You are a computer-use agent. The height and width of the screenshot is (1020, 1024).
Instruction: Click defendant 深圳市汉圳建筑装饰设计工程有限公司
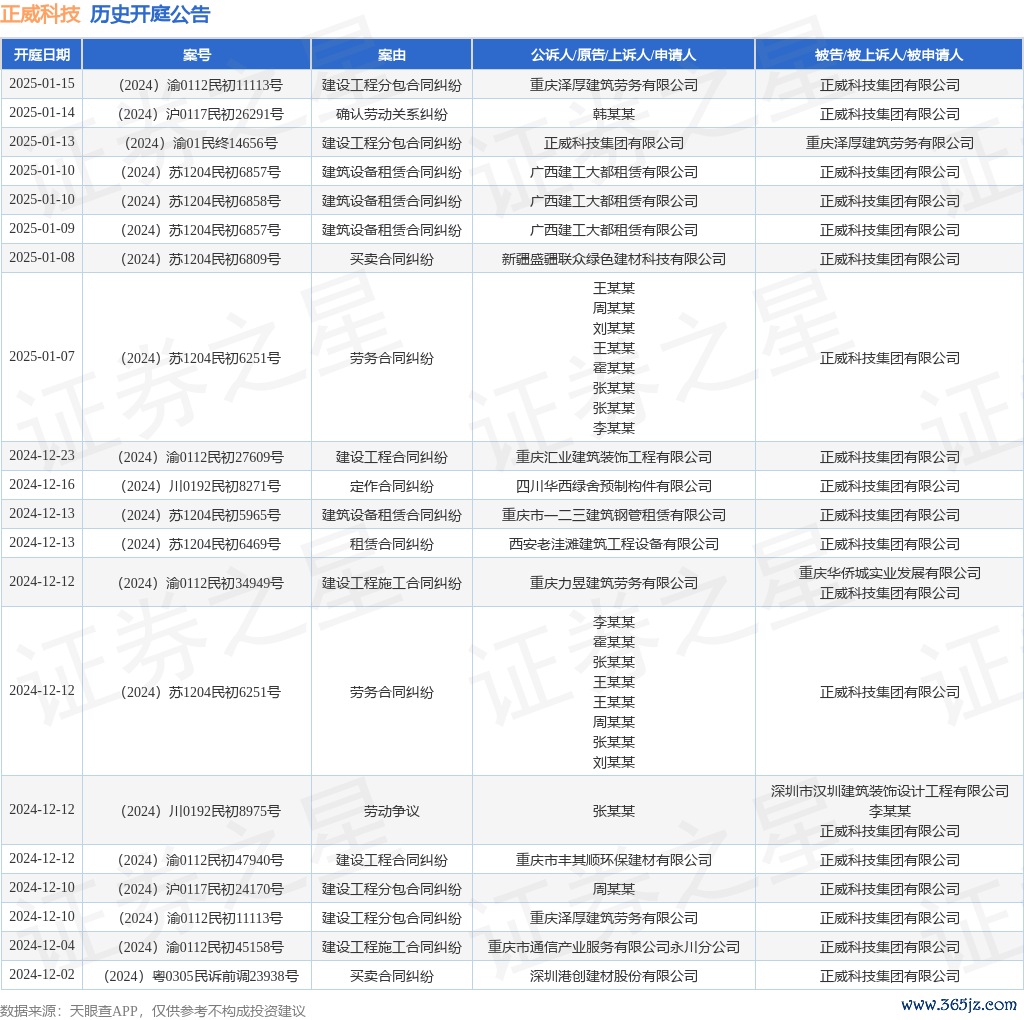889,791
